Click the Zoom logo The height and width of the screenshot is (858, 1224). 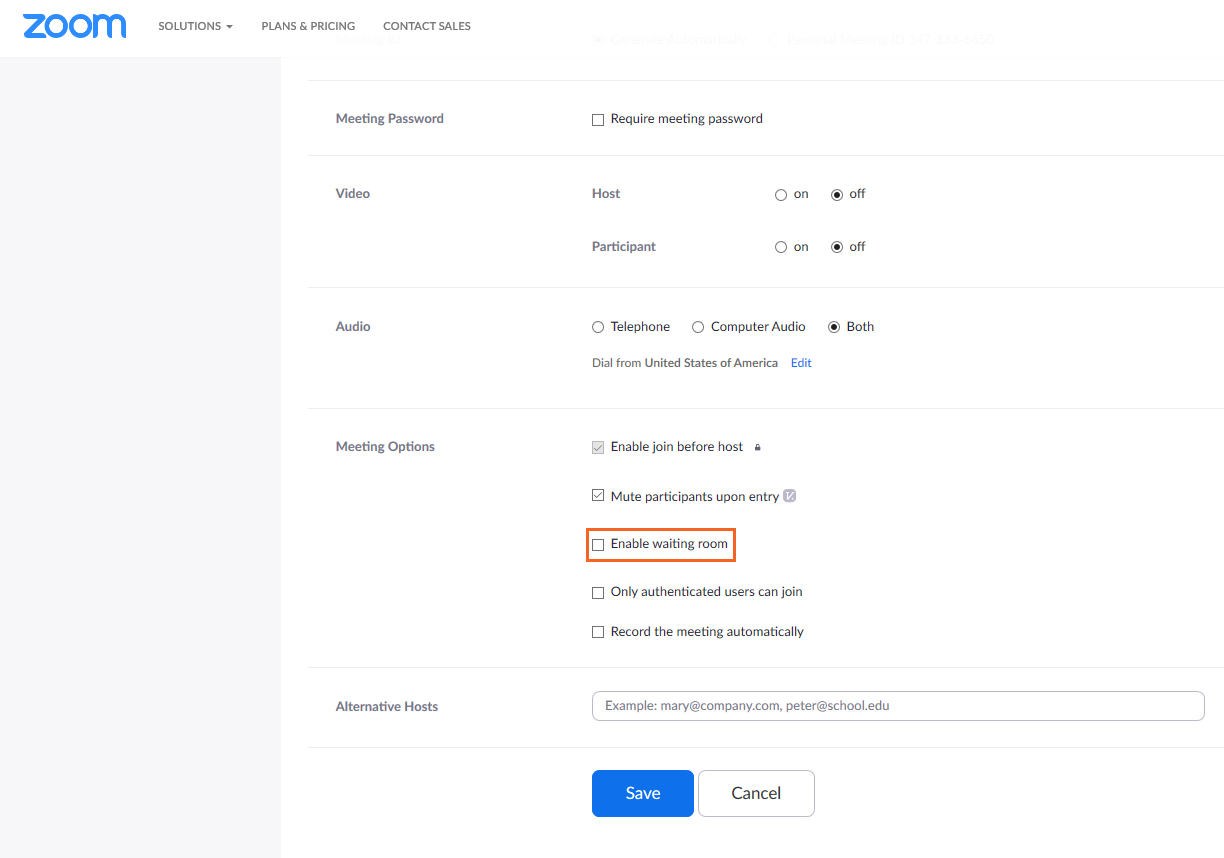coord(74,26)
